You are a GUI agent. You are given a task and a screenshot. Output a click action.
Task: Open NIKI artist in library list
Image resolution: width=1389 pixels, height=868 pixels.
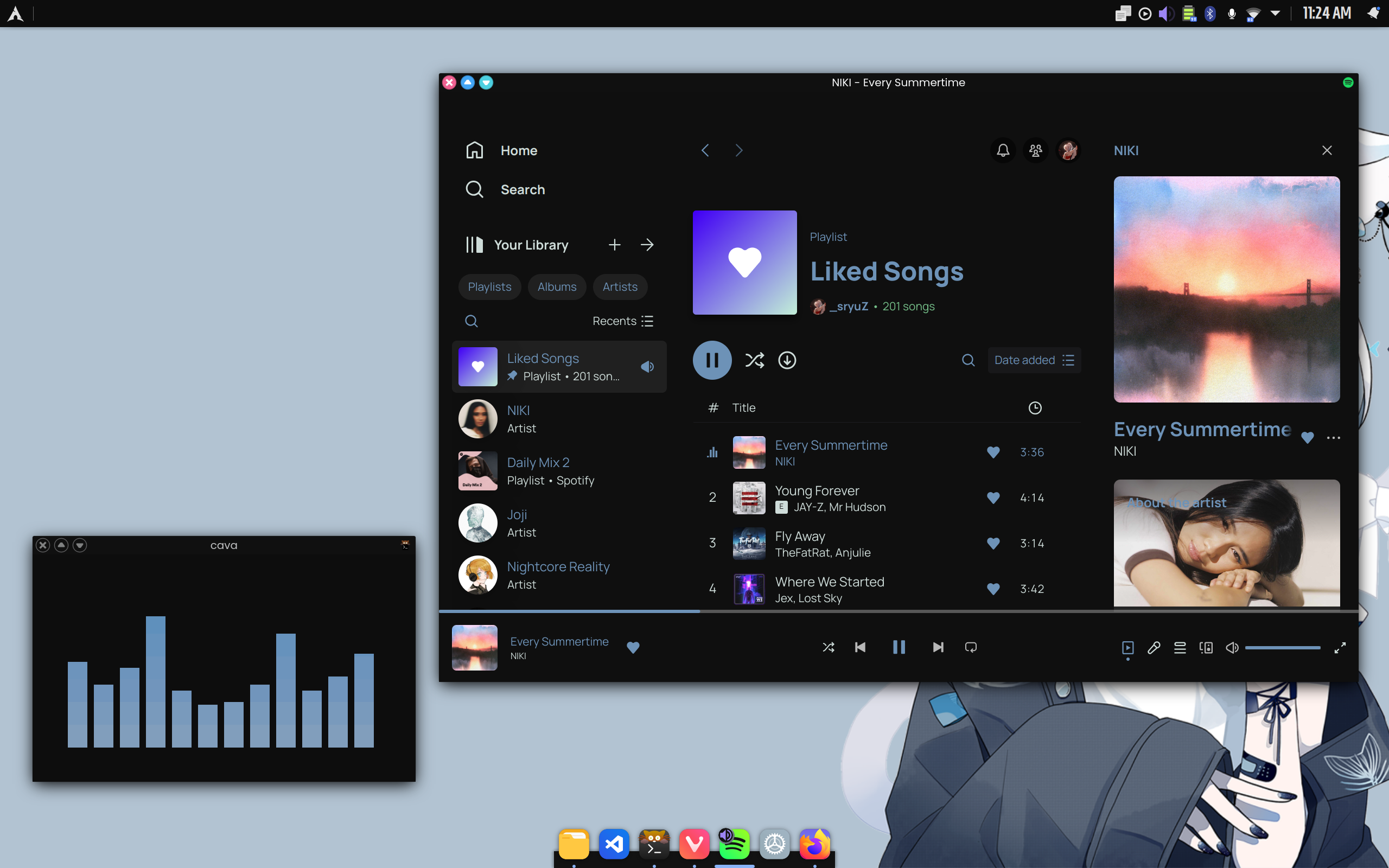[559, 419]
